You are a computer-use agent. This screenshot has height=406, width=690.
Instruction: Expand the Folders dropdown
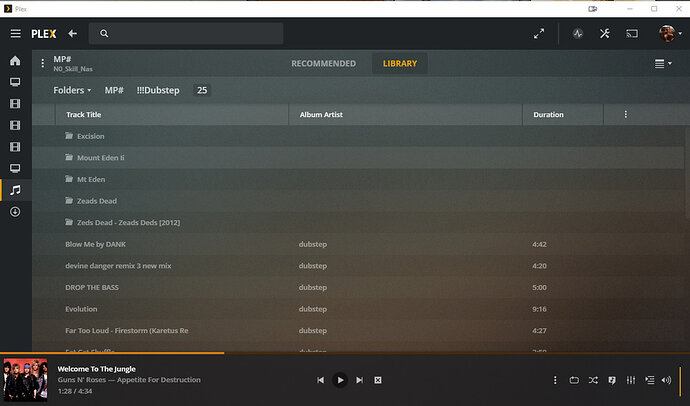pos(72,90)
